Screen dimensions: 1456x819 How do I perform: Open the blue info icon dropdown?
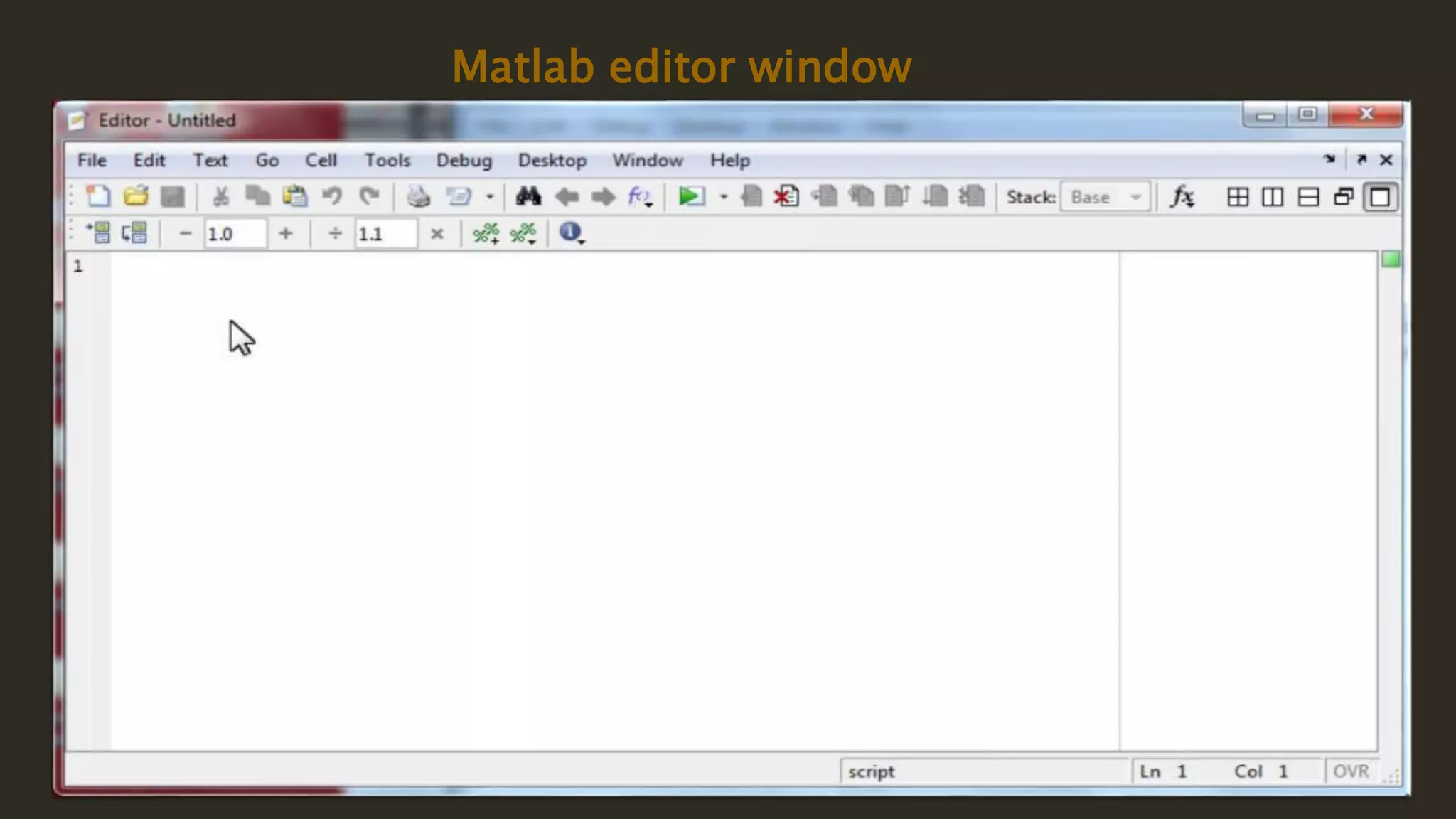[572, 233]
